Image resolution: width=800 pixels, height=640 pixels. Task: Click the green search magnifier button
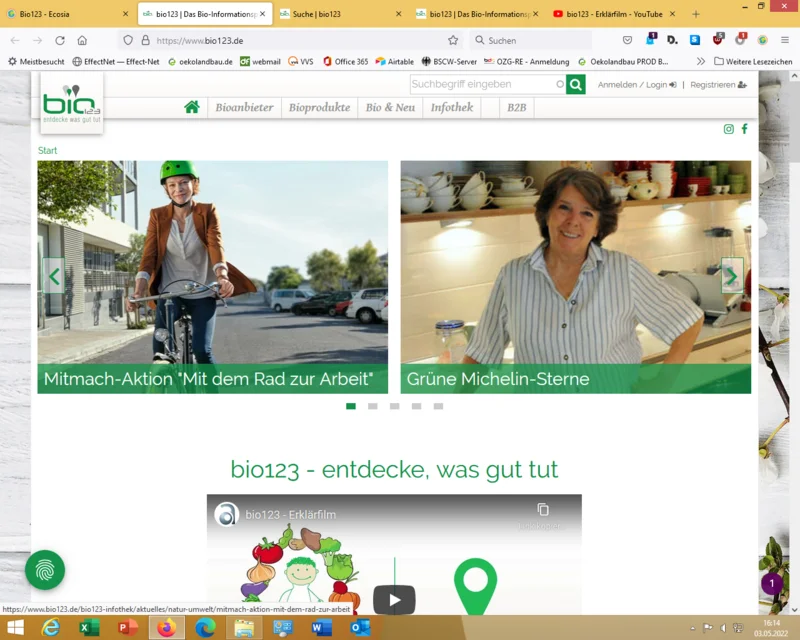pos(576,84)
